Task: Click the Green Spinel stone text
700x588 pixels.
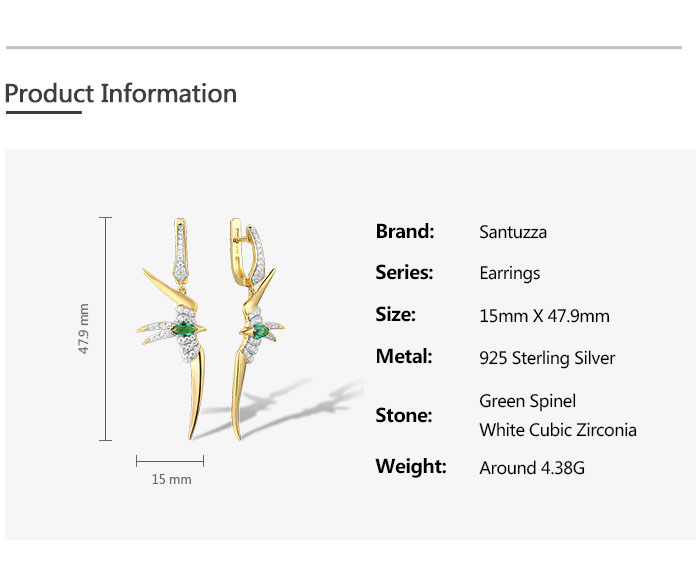Action: 528,401
